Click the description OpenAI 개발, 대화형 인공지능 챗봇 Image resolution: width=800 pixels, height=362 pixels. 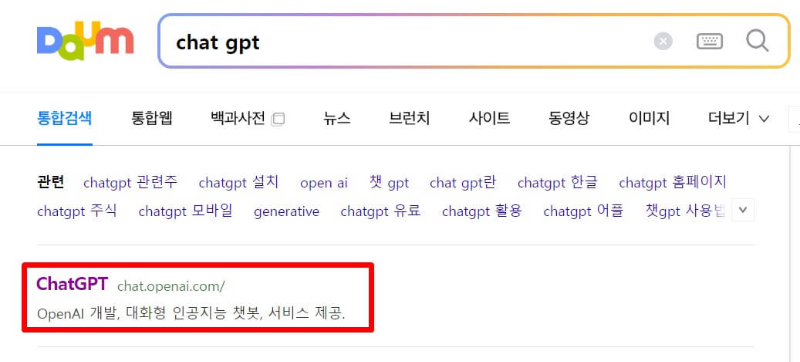pyautogui.click(x=191, y=313)
